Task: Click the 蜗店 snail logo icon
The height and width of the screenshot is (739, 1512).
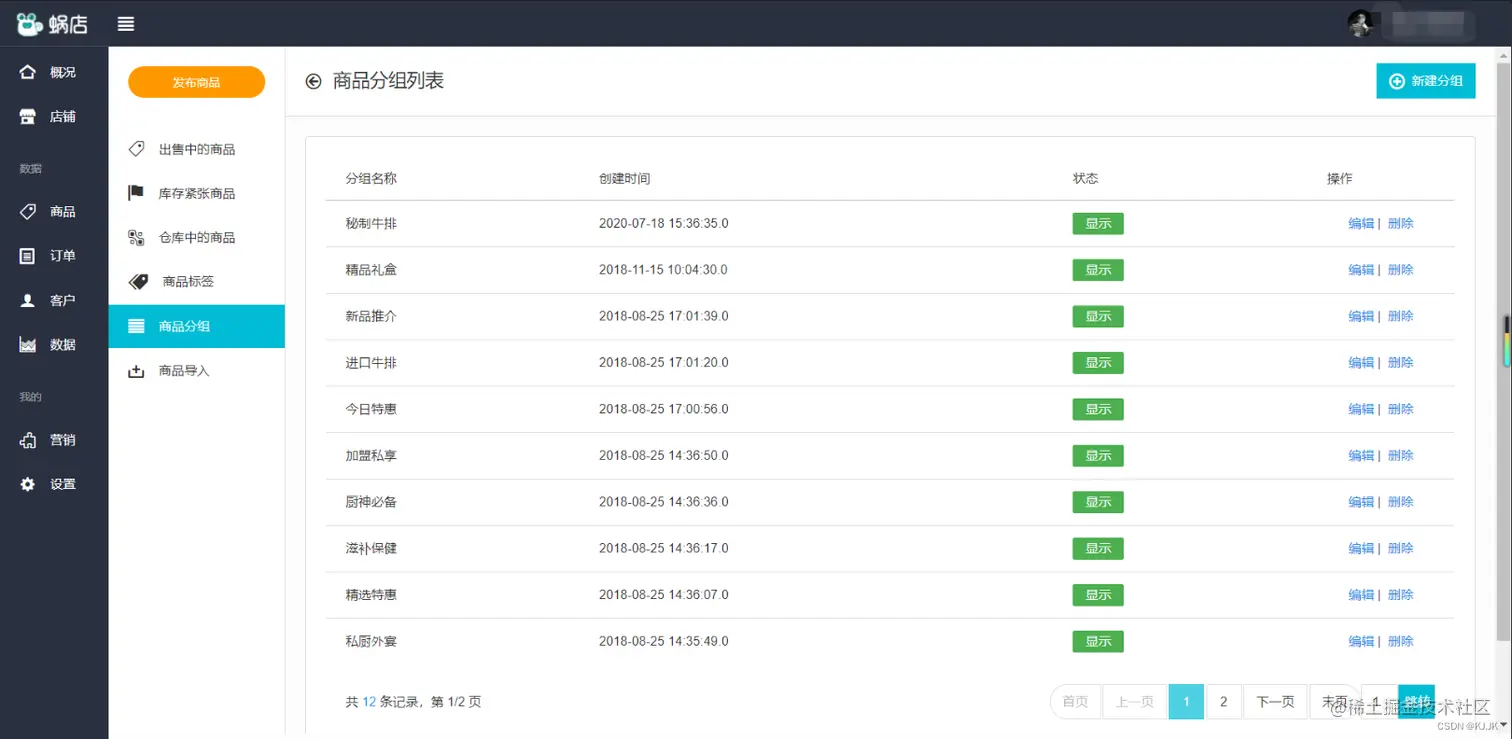Action: click(x=29, y=24)
